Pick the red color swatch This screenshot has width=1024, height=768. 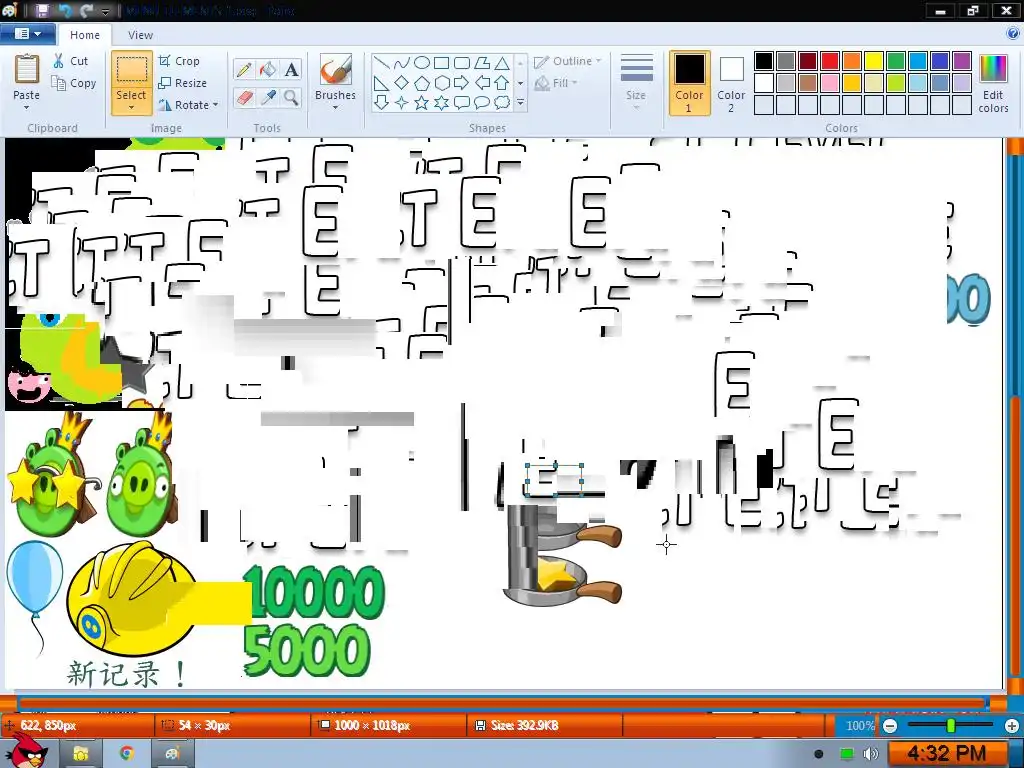(829, 61)
